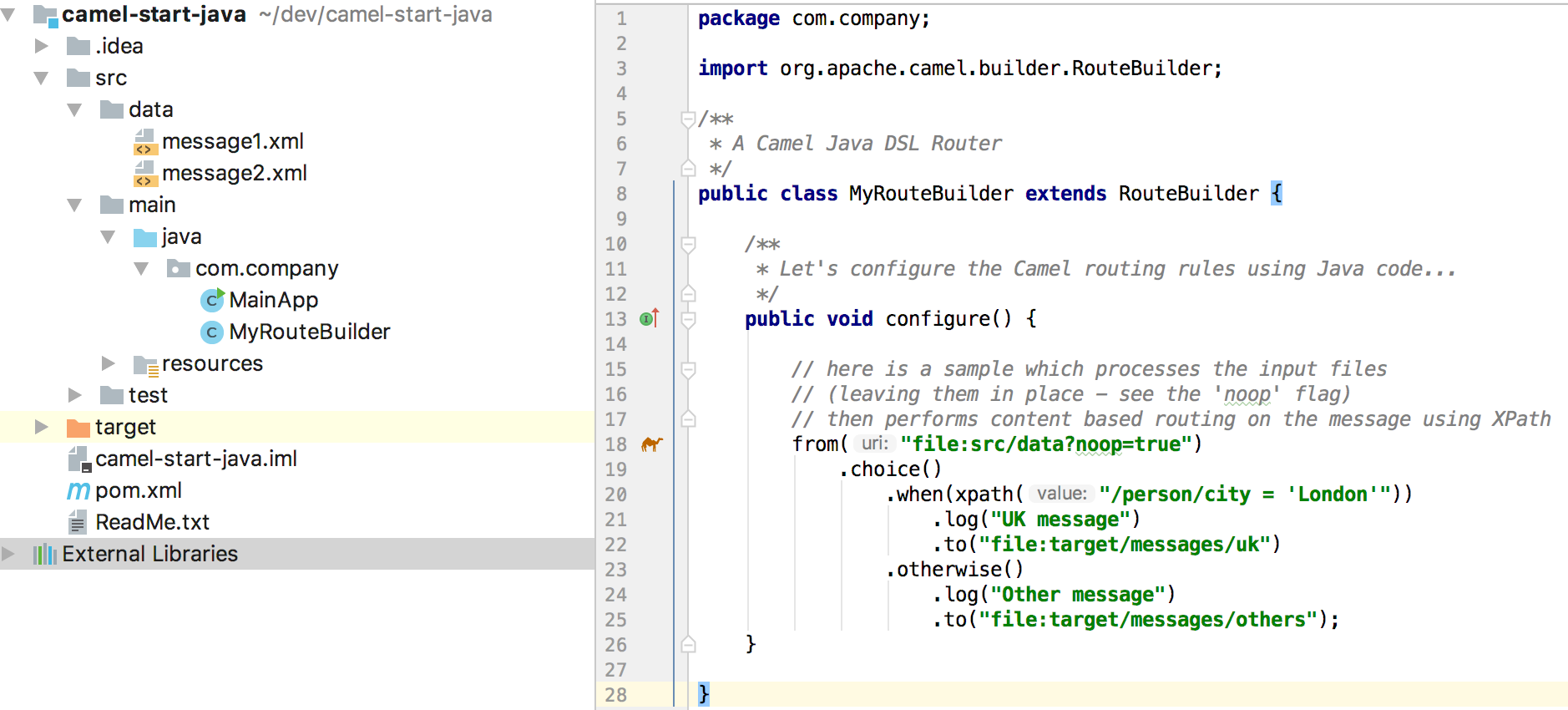Click the Maven pom.xml file icon
This screenshot has width=1568, height=710.
[78, 490]
